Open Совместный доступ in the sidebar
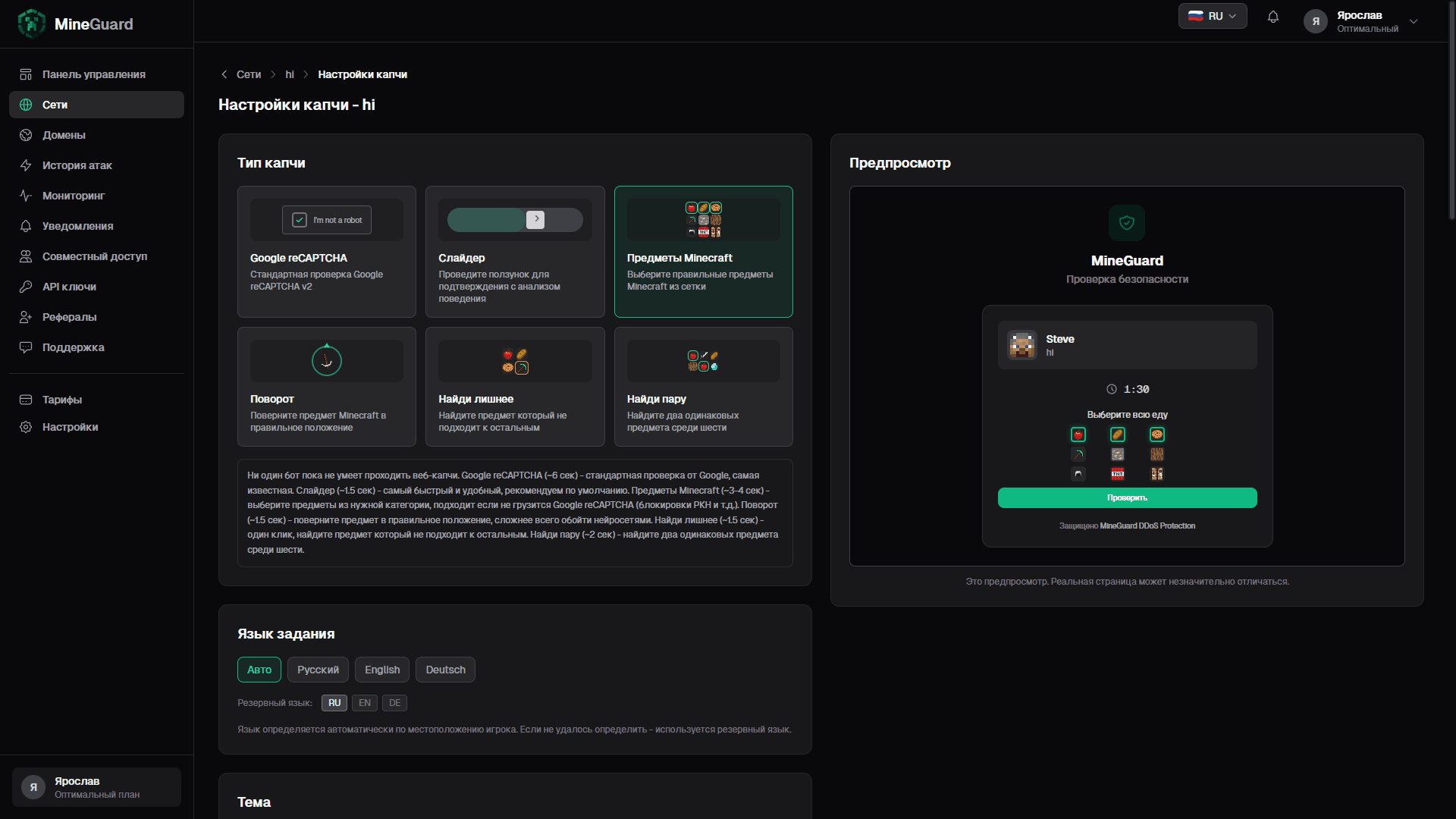The width and height of the screenshot is (1456, 819). click(x=96, y=256)
